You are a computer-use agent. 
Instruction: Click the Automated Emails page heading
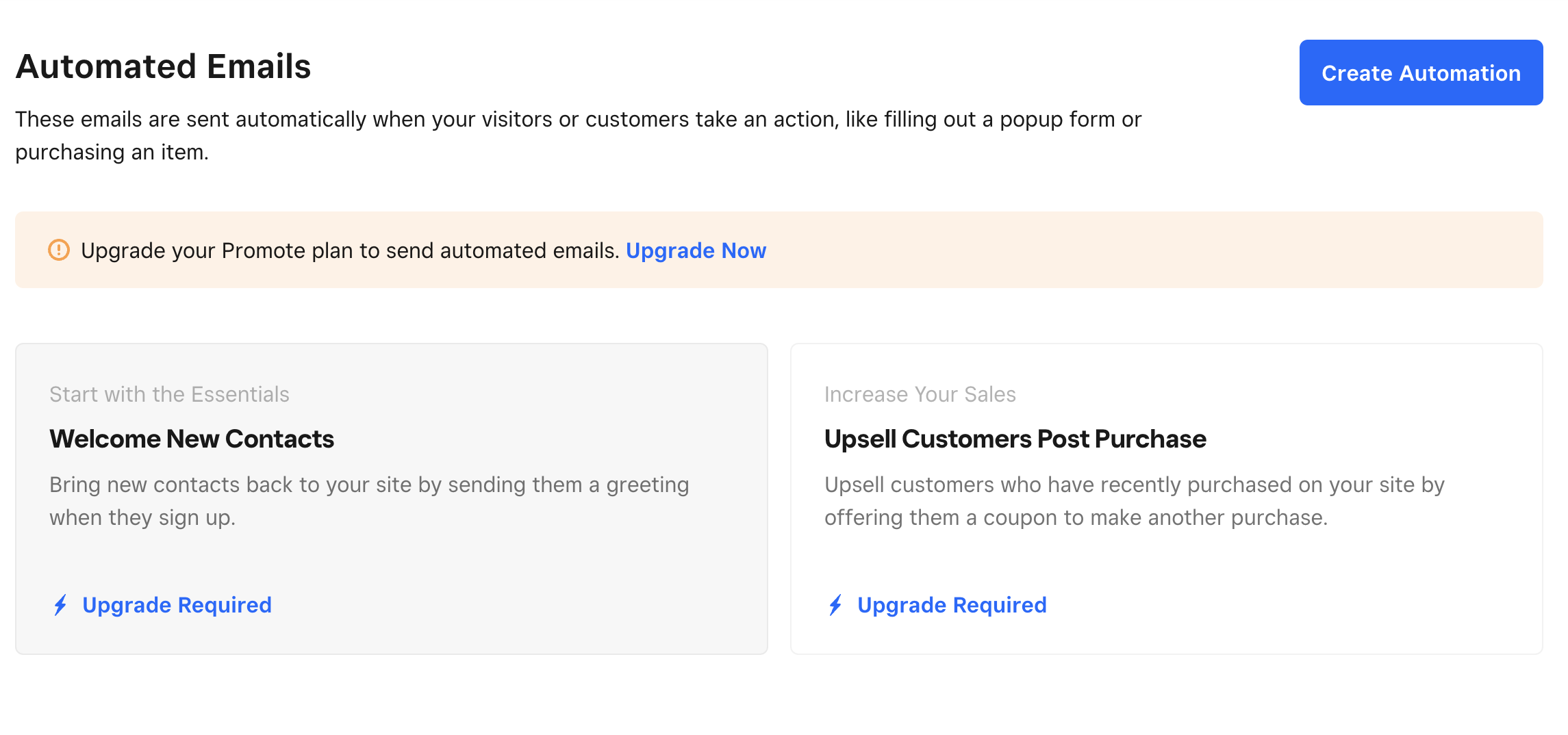(x=164, y=66)
